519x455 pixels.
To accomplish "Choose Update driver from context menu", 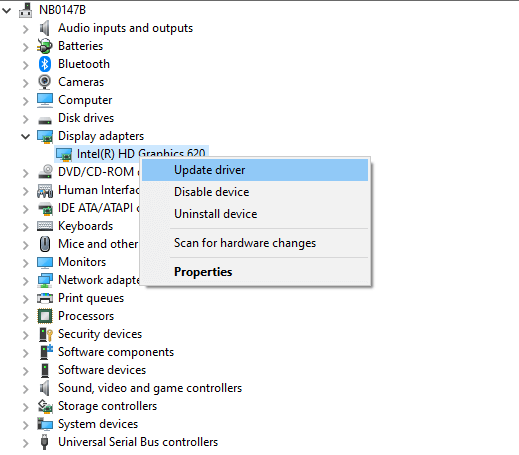I will click(255, 170).
